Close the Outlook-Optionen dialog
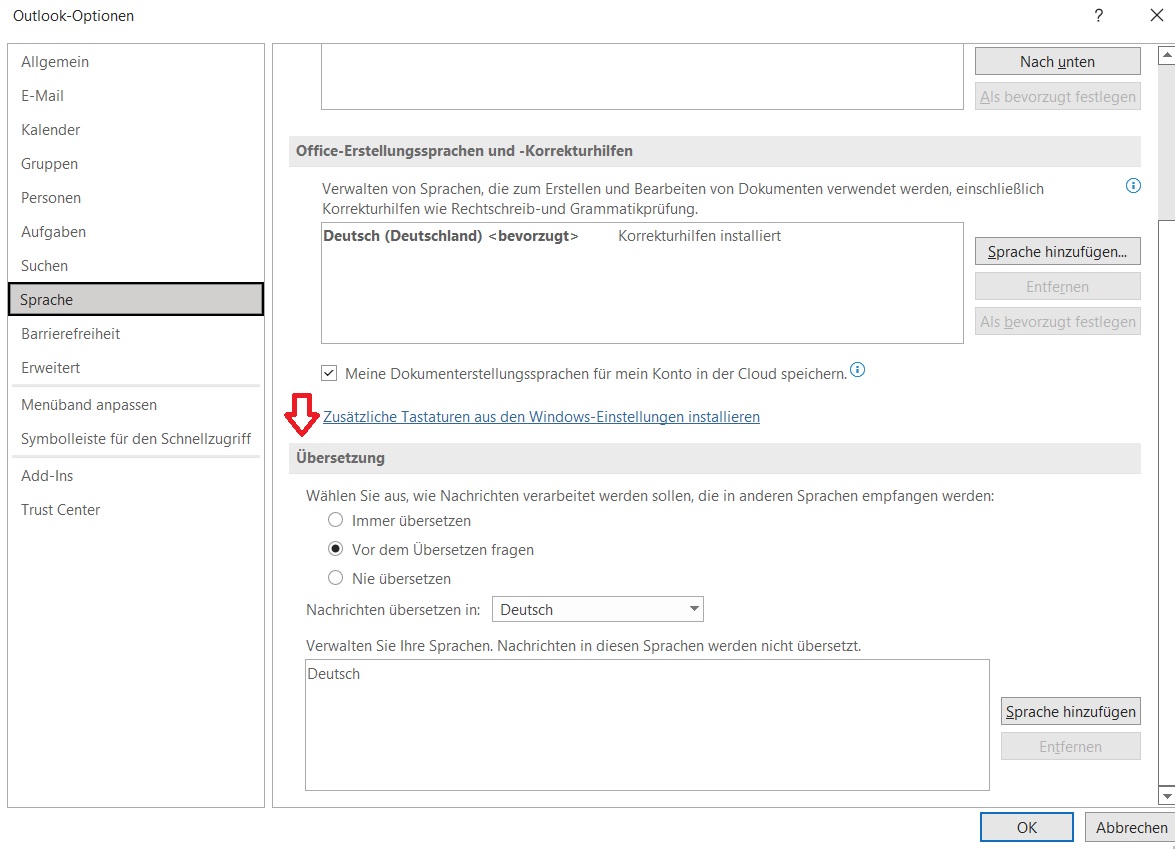 [x=1156, y=16]
